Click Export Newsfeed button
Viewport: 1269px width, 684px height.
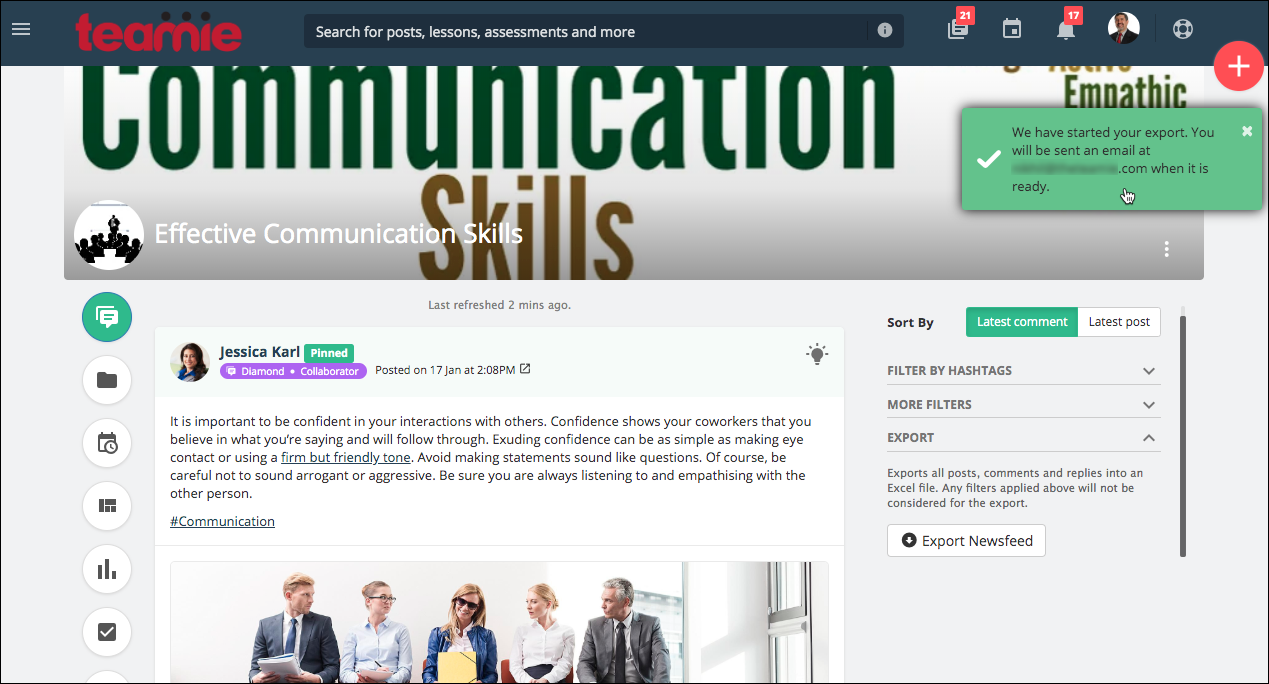(967, 541)
